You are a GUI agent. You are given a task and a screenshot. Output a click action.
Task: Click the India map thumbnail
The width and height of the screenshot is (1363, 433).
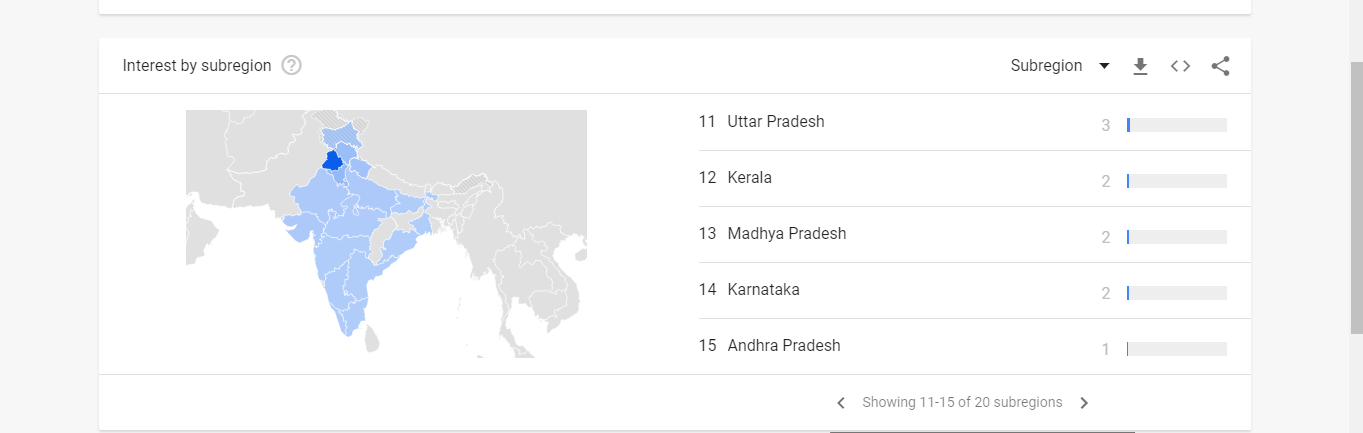tap(386, 233)
